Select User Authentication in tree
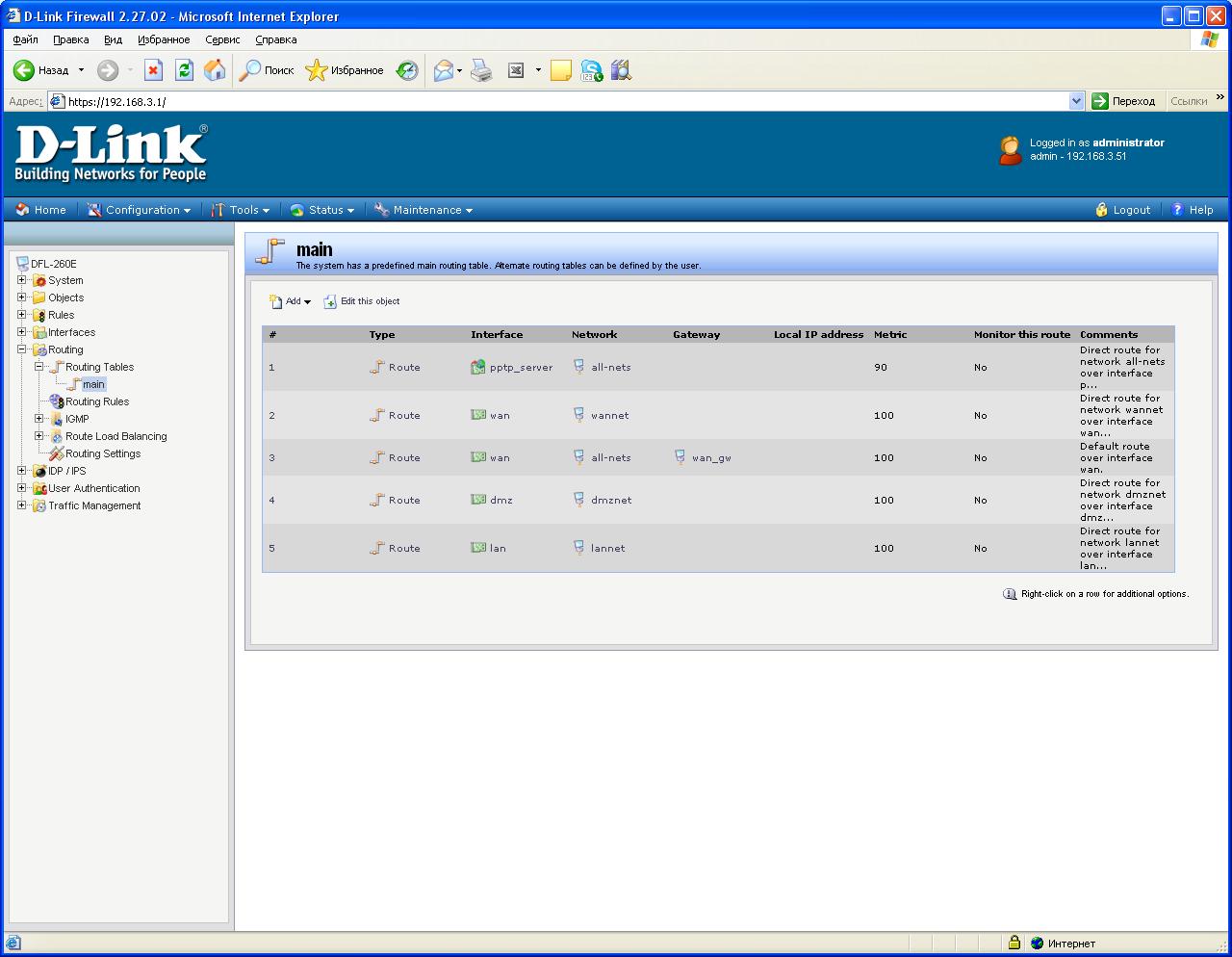Viewport: 1232px width, 957px height. coord(94,488)
